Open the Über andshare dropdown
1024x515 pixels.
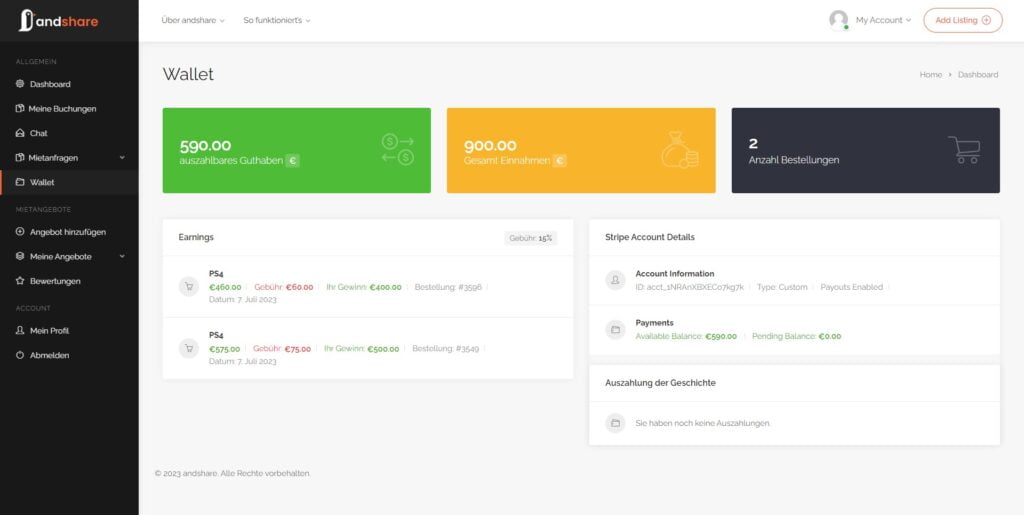[x=193, y=20]
